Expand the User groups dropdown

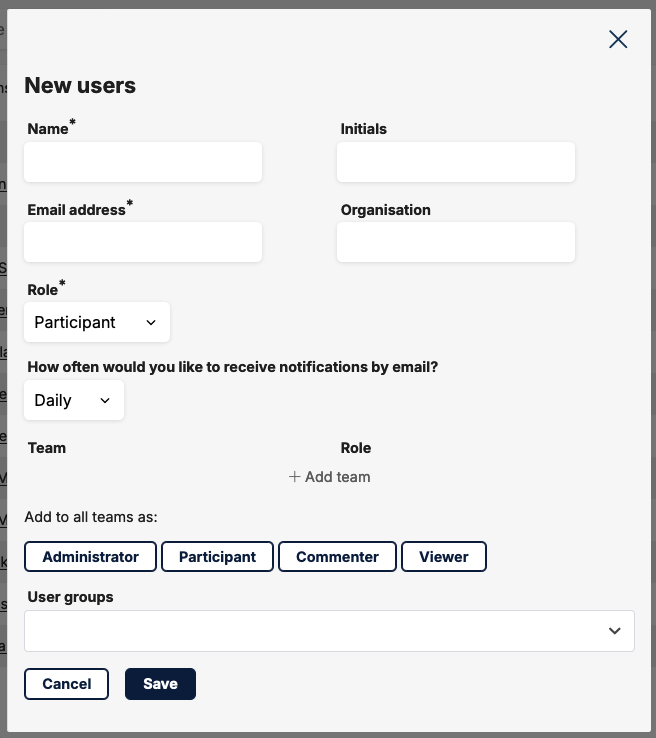(329, 631)
